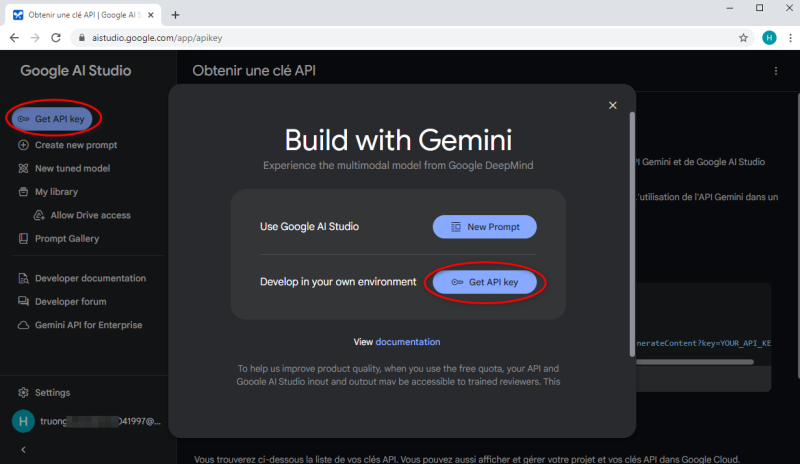Screen dimensions: 800x464
Task: Click the account avatar H in the sidebar
Action: point(23,422)
